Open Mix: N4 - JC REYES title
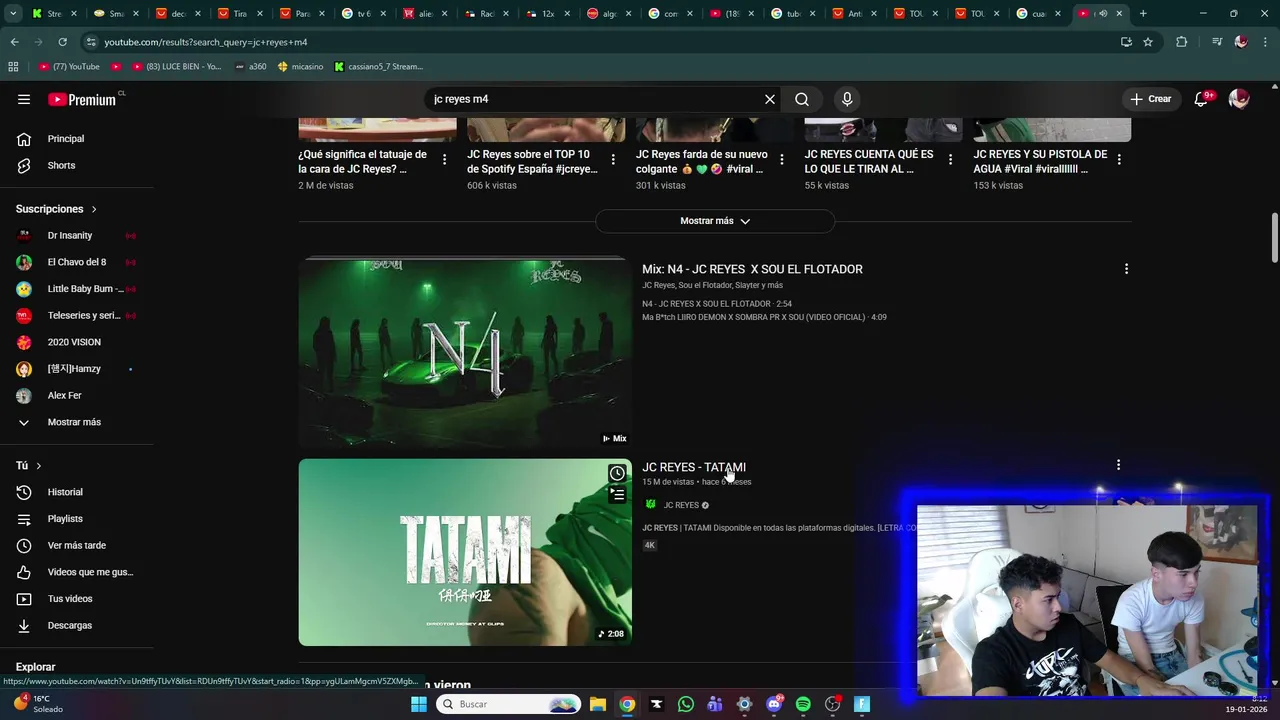The image size is (1280, 720). [x=752, y=269]
